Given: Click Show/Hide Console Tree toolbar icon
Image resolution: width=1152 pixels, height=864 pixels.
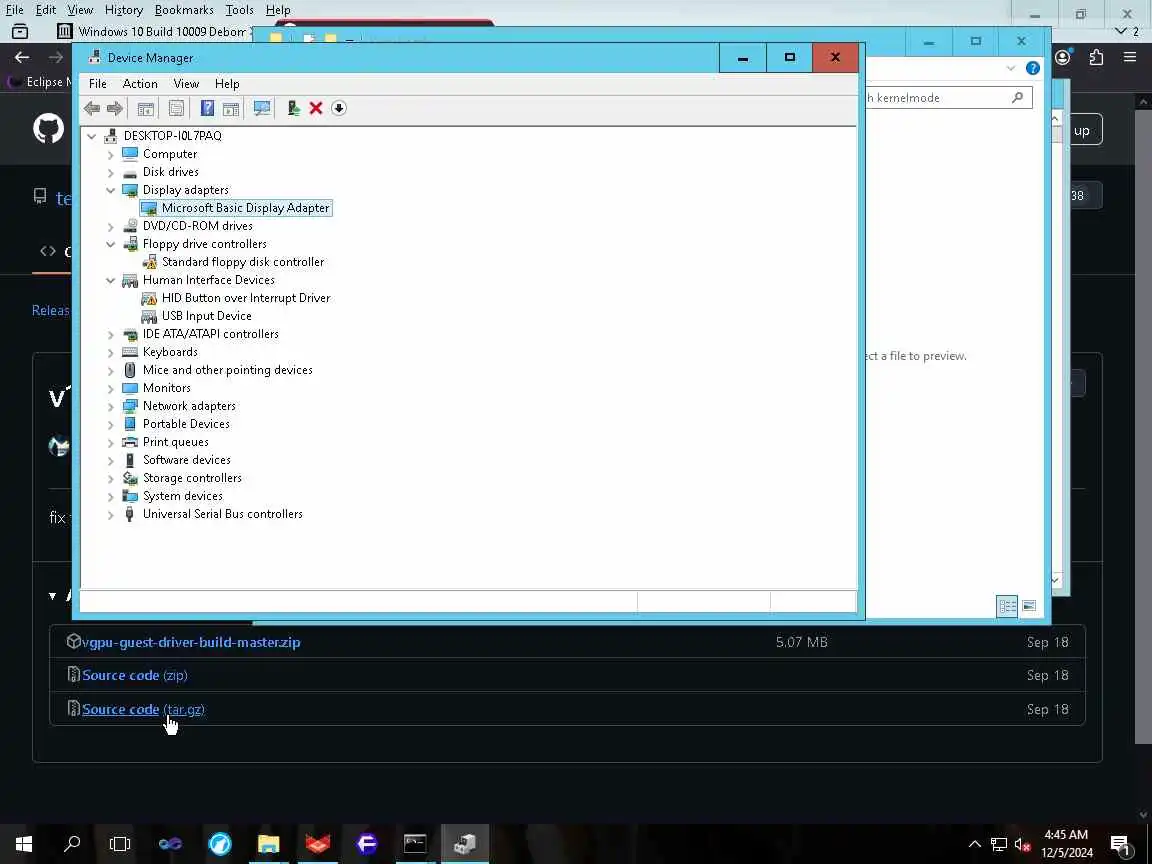Looking at the screenshot, I should pyautogui.click(x=145, y=109).
